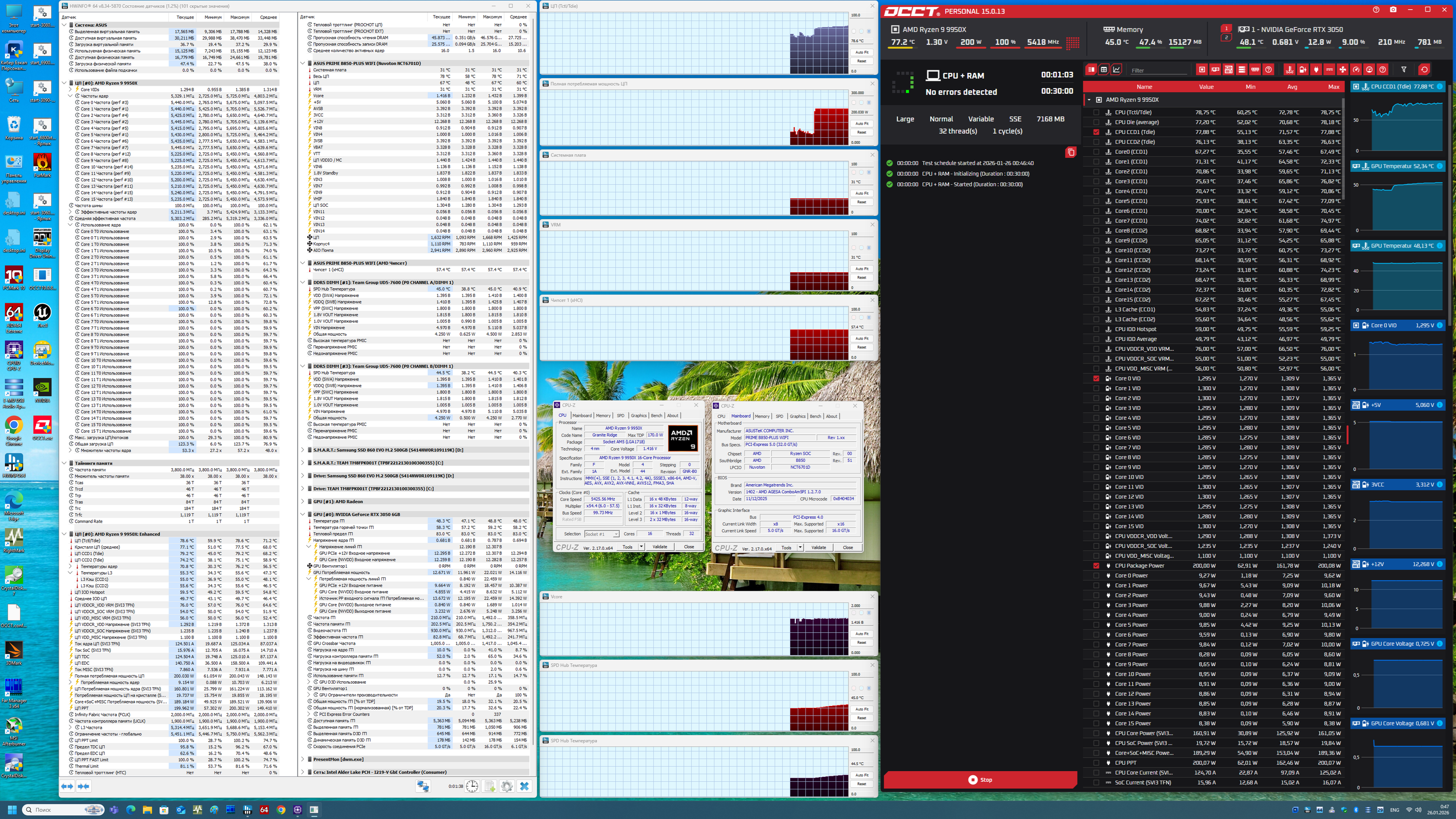The width and height of the screenshot is (1456, 819).
Task: Collapse AMD Ryzen 9 9950X group in OCCT
Action: coord(1089,99)
